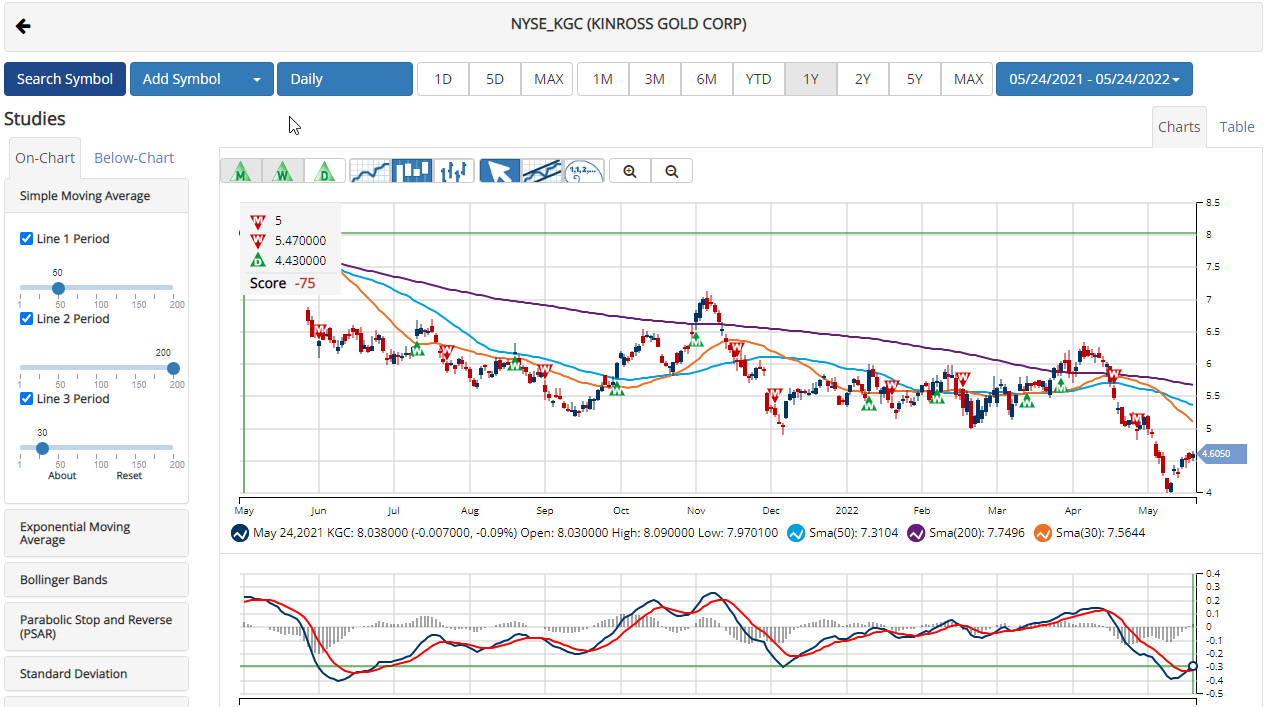Click the MACD endpoint circle marker

point(1193,666)
